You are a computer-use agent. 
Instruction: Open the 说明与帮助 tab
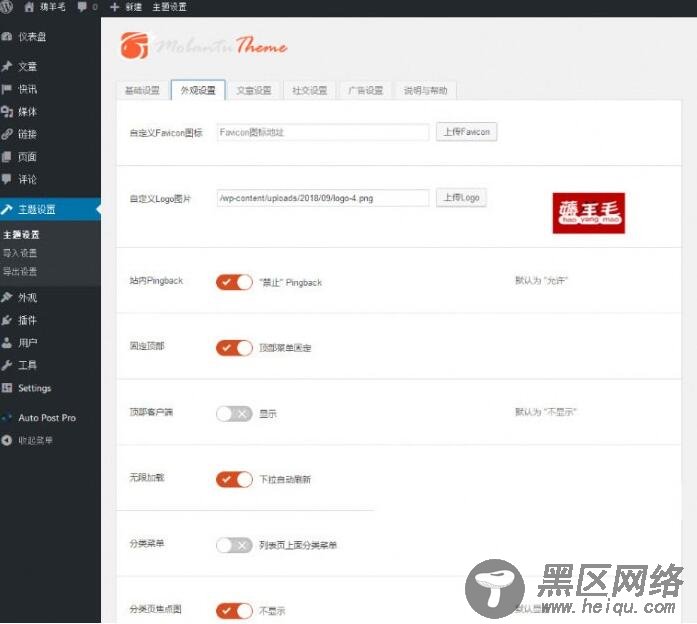[x=425, y=90]
